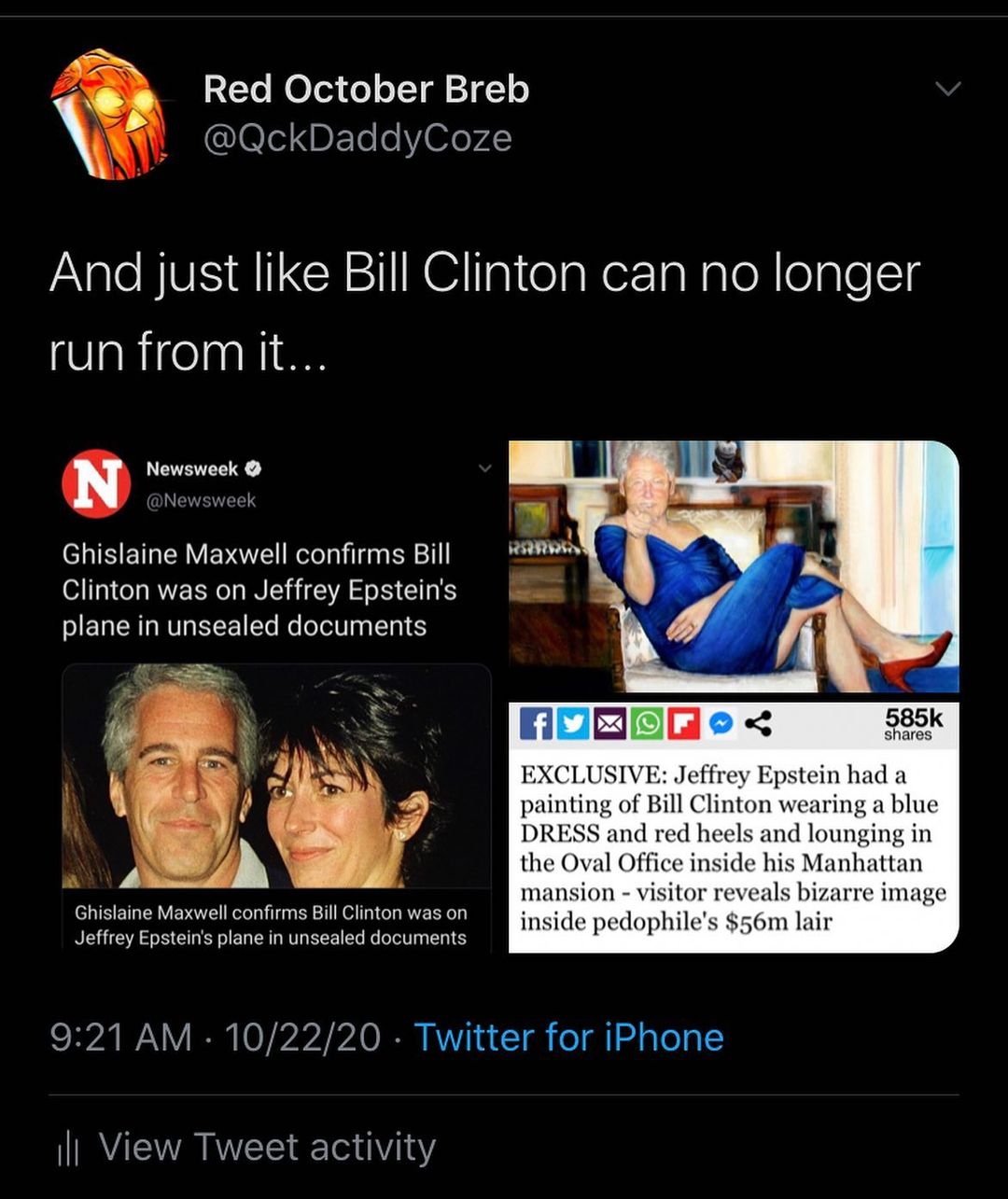Image resolution: width=1008 pixels, height=1199 pixels.
Task: Open the Newsweek logo avatar
Action: pos(95,483)
